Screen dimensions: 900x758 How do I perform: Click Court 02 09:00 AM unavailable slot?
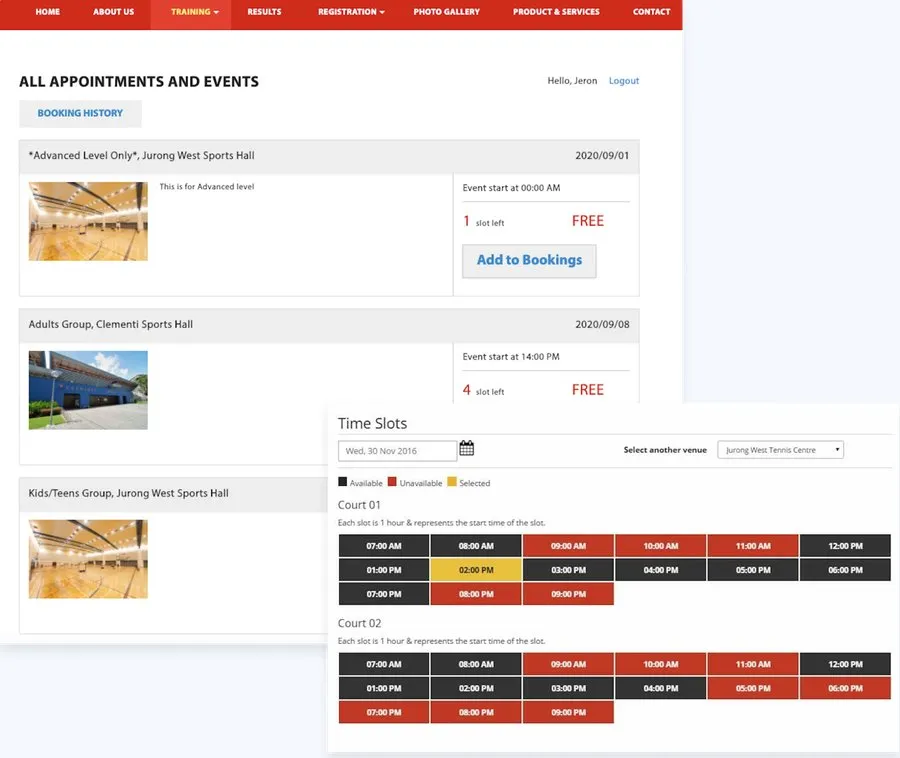pyautogui.click(x=568, y=664)
